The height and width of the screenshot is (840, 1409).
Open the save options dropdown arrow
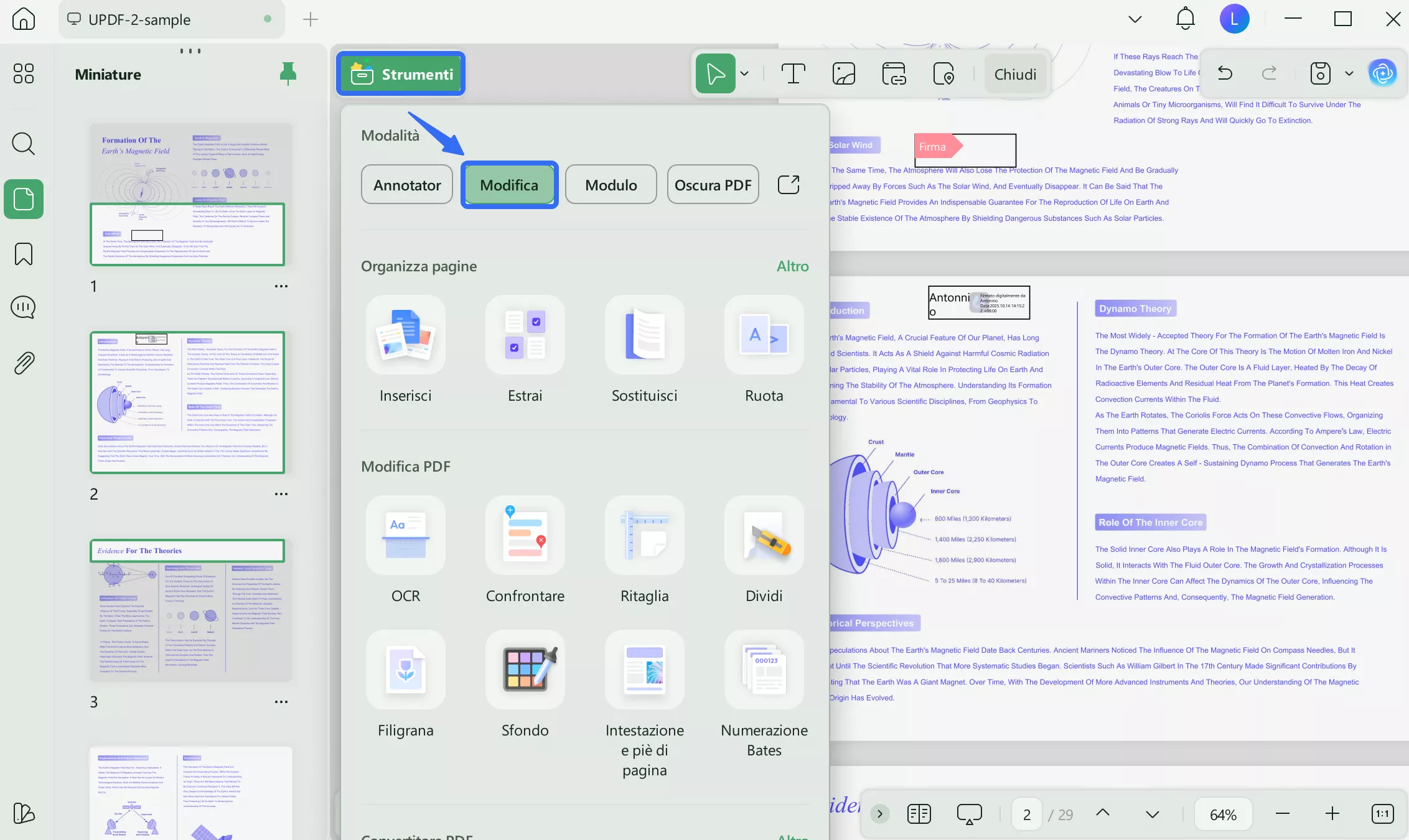pyautogui.click(x=1349, y=73)
